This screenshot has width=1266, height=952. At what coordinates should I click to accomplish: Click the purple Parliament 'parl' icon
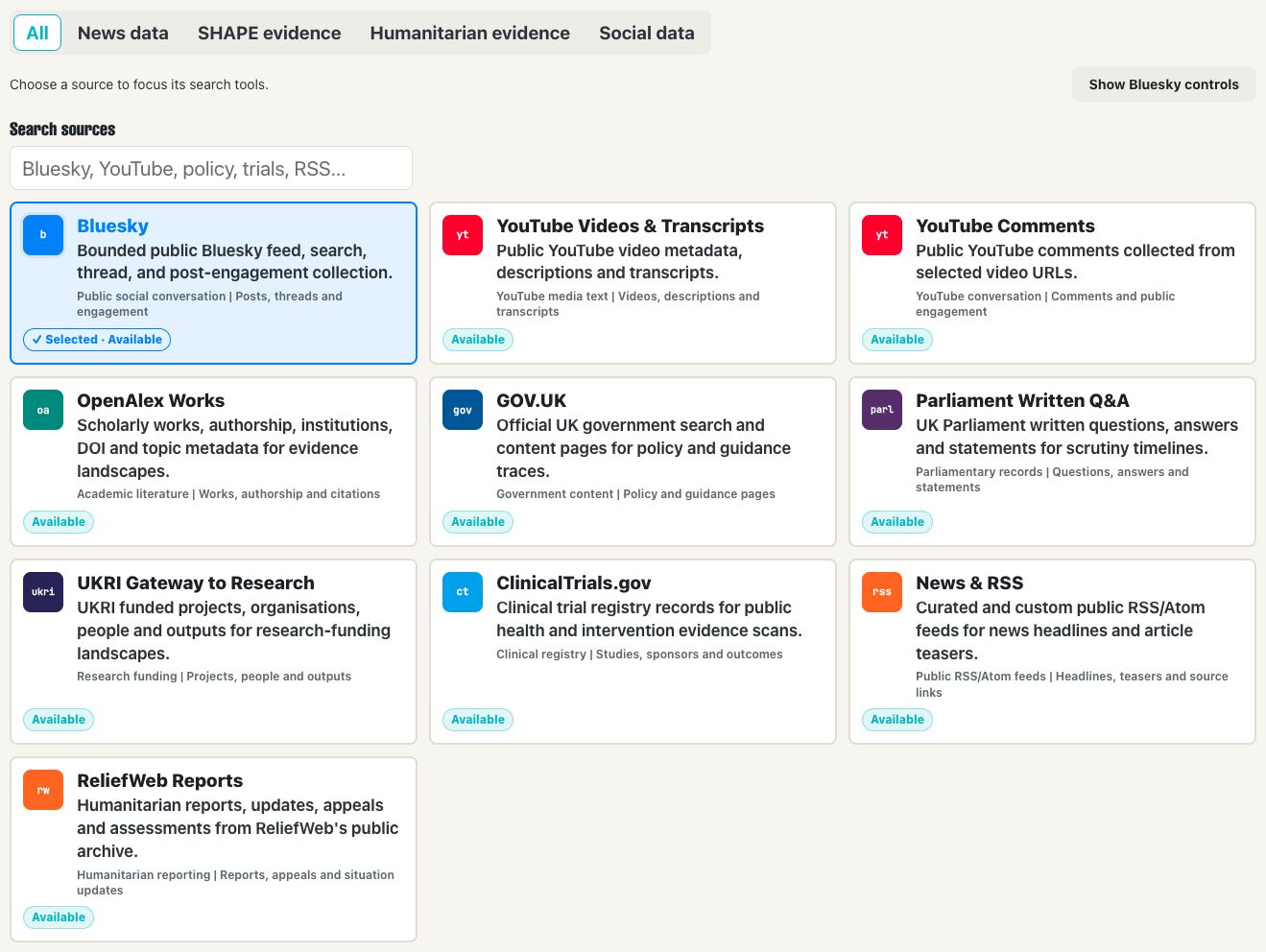(882, 410)
